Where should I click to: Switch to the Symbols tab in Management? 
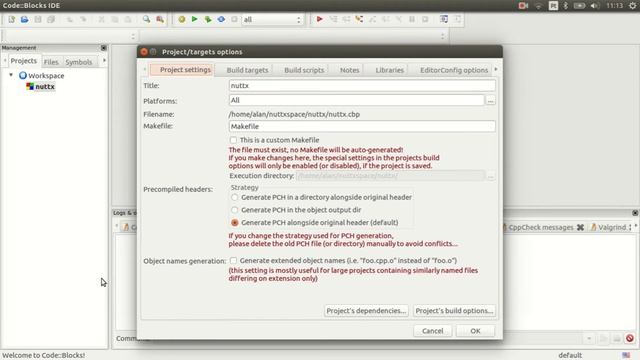(79, 62)
